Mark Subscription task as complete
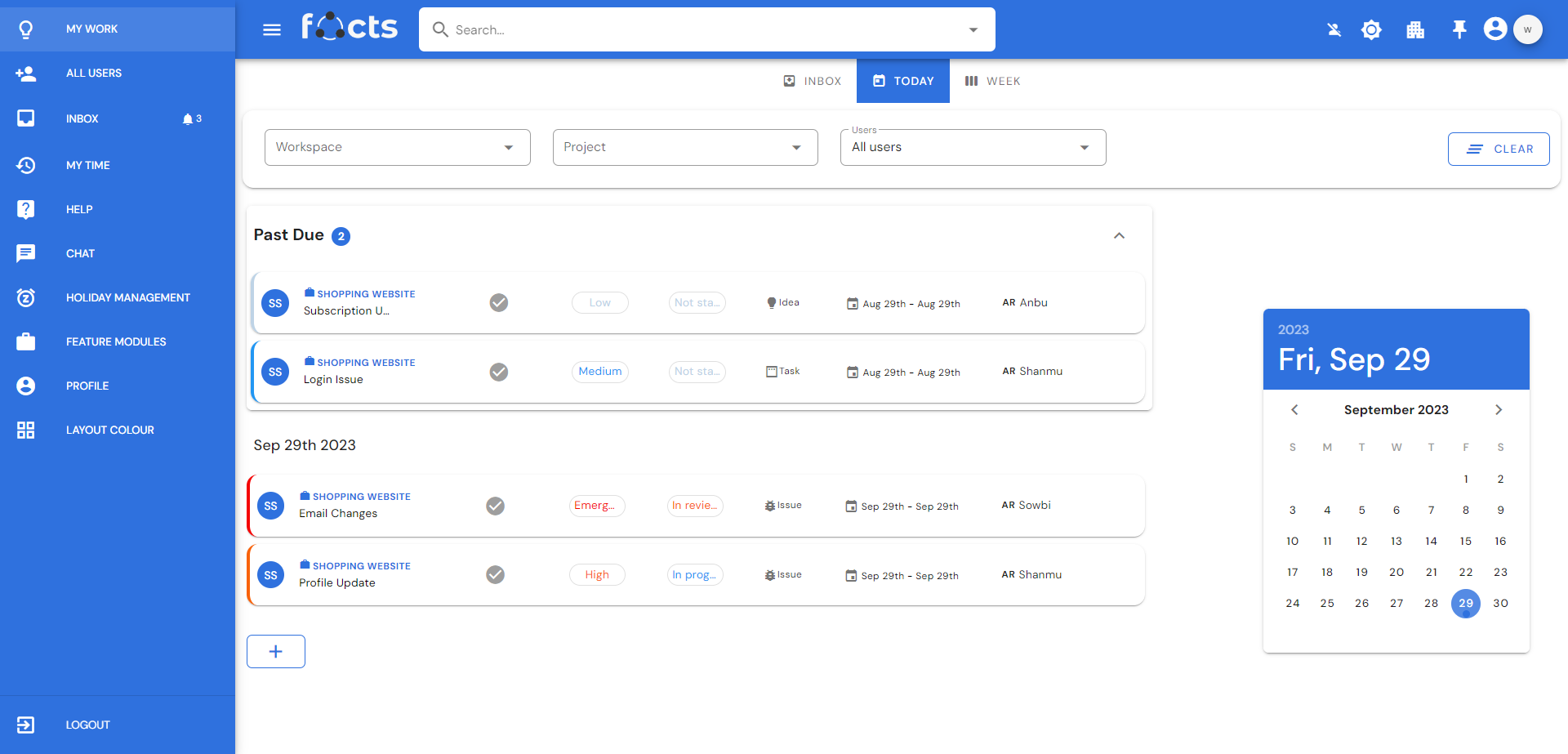 pyautogui.click(x=499, y=303)
